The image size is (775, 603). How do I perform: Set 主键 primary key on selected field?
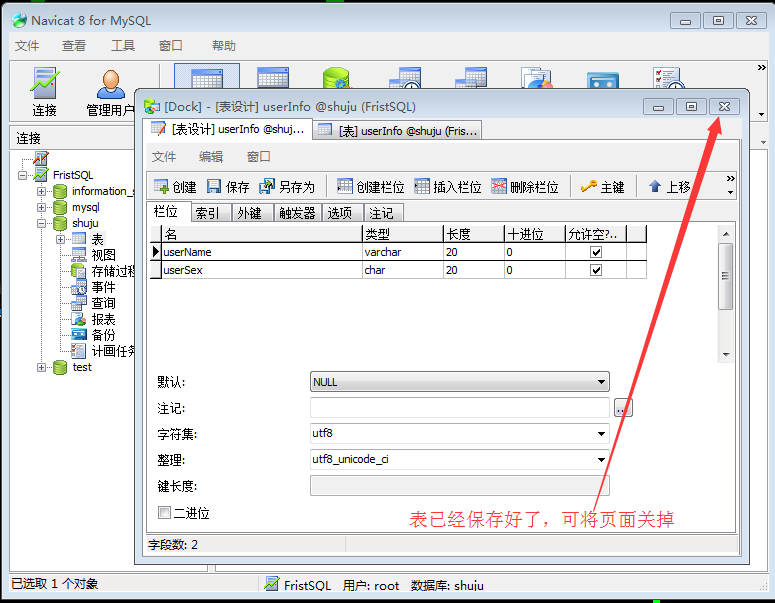(603, 187)
